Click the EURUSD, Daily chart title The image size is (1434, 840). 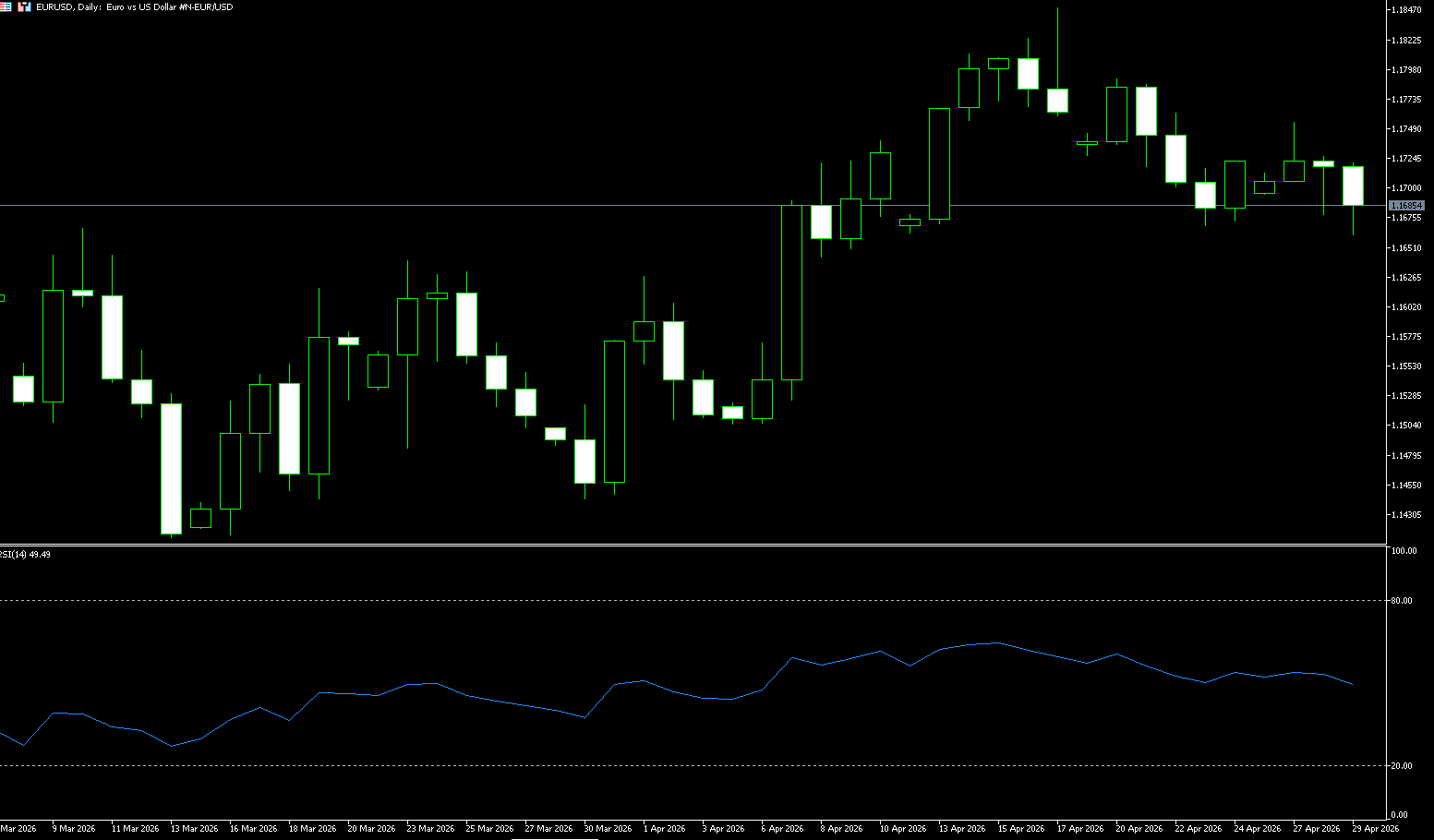click(134, 6)
